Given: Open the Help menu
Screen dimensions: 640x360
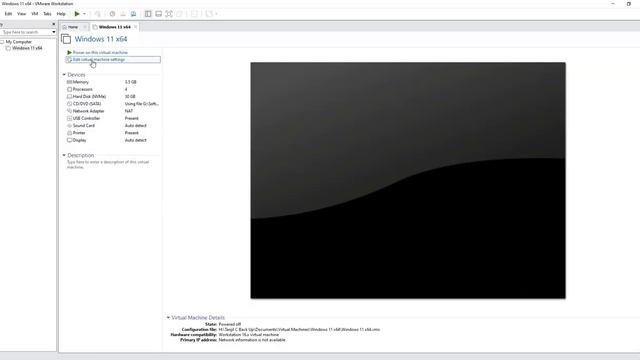Looking at the screenshot, I should pos(61,14).
